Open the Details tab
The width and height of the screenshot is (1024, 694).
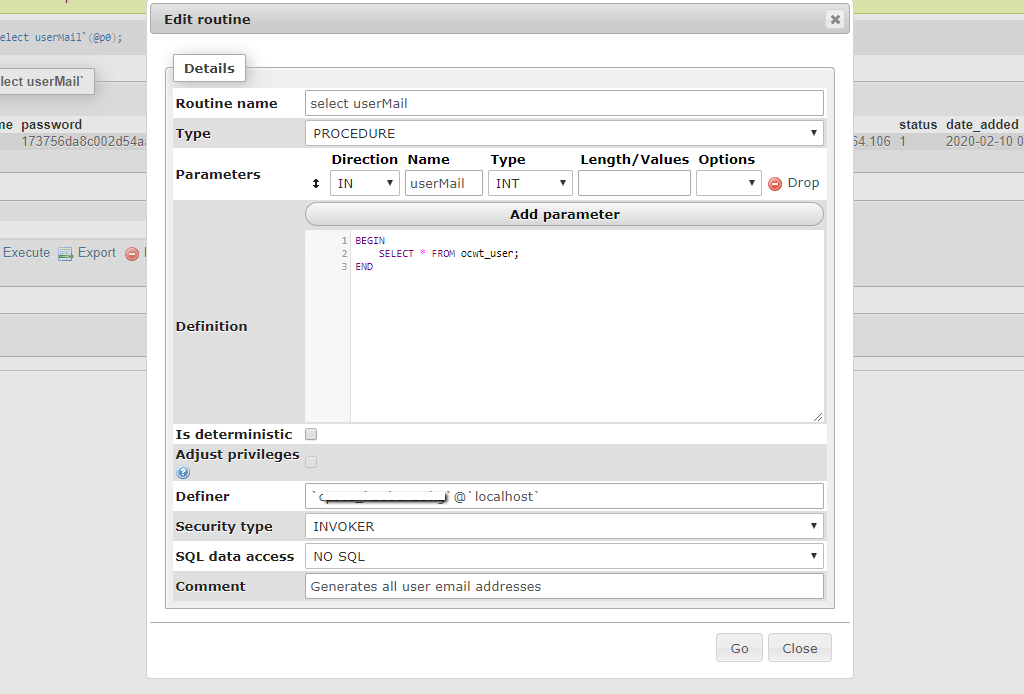click(x=209, y=69)
